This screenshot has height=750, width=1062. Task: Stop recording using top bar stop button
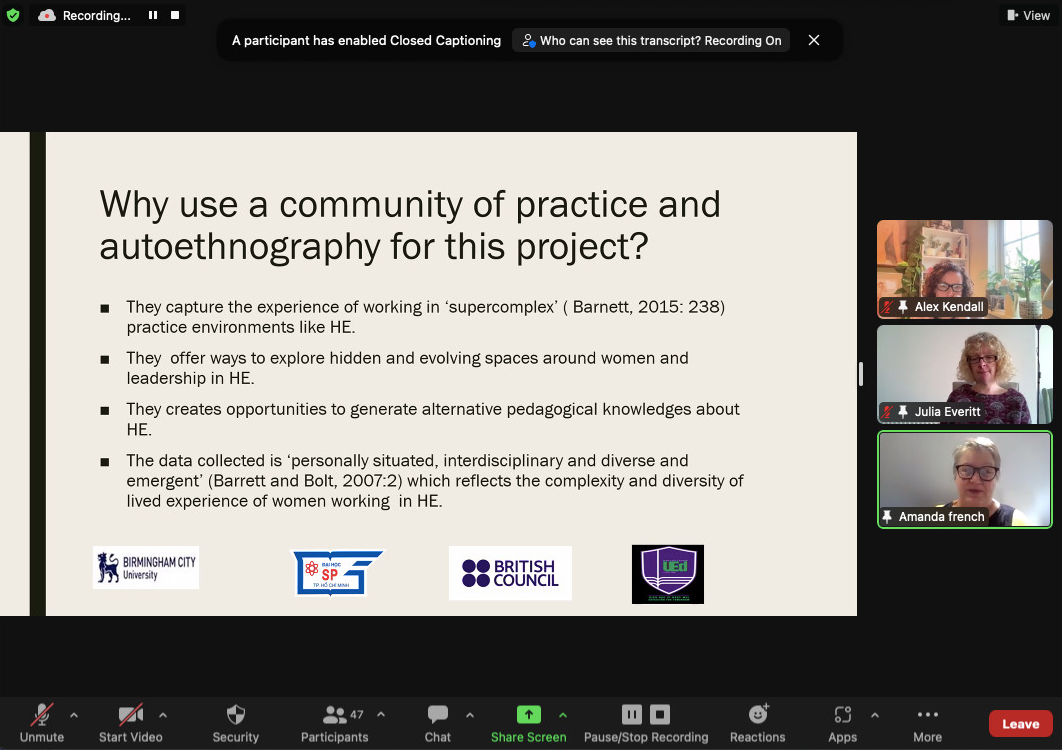tap(175, 15)
